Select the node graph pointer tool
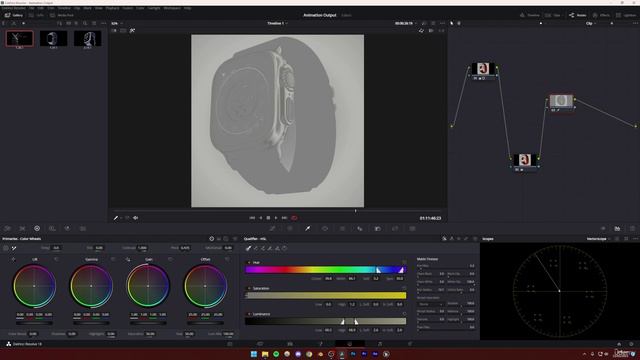The width and height of the screenshot is (640, 360). pyautogui.click(x=451, y=23)
